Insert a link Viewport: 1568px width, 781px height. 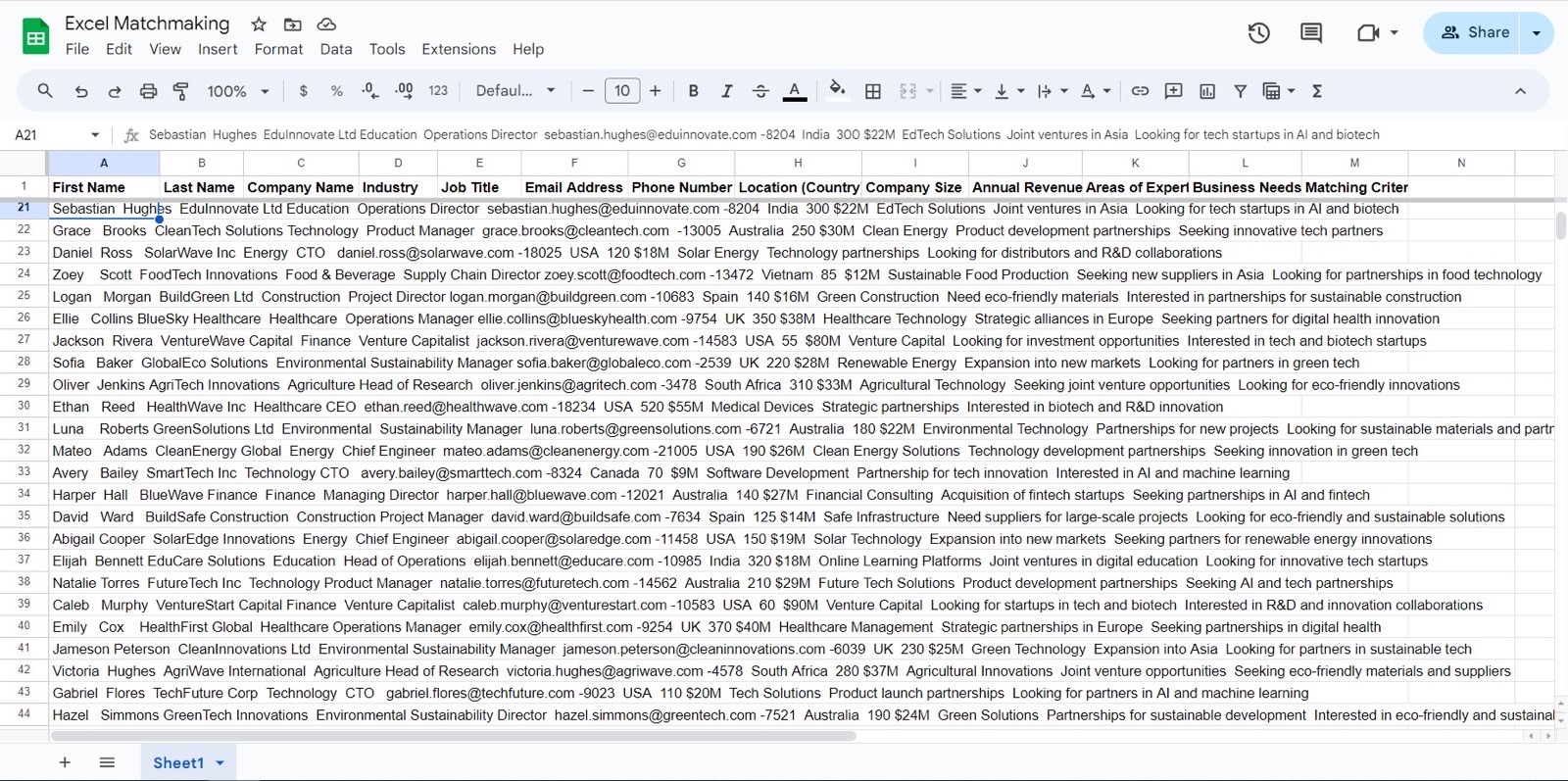pos(1140,91)
